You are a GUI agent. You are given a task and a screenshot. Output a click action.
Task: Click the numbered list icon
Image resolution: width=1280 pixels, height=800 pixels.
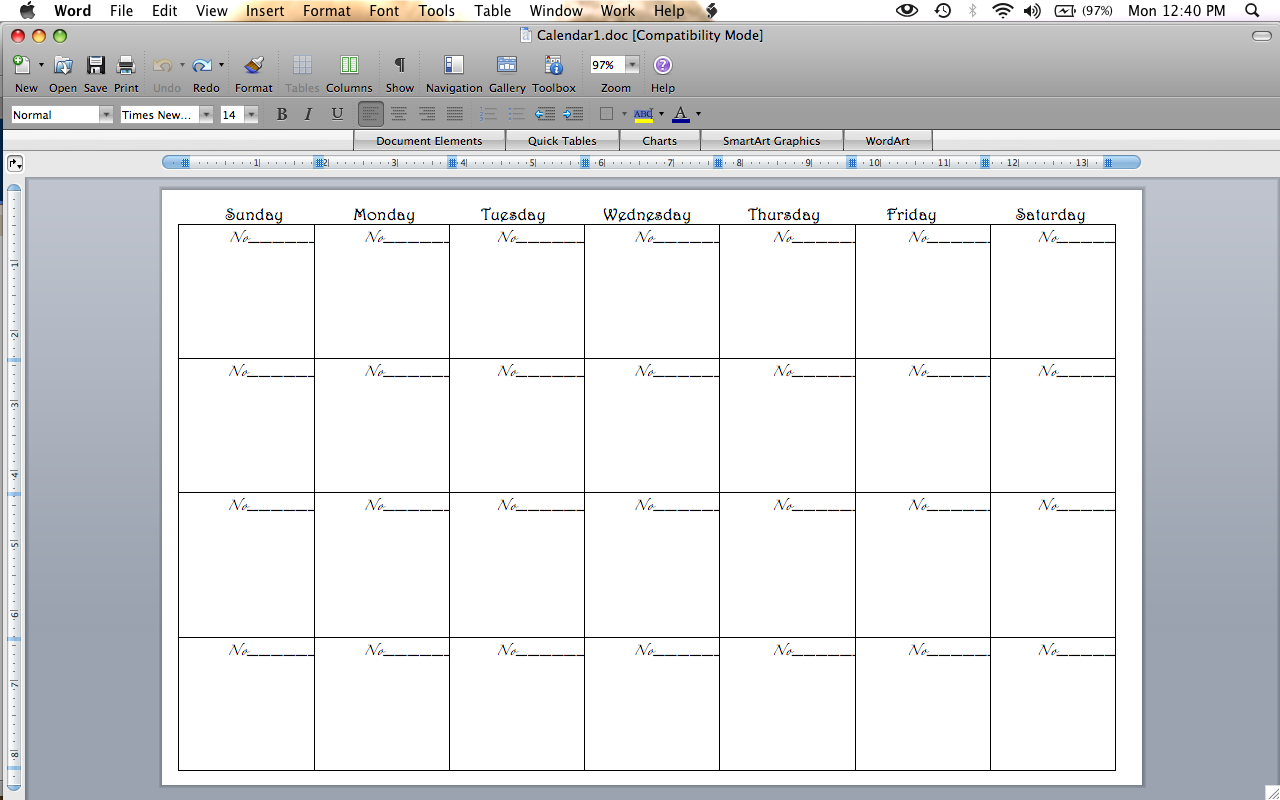point(488,114)
